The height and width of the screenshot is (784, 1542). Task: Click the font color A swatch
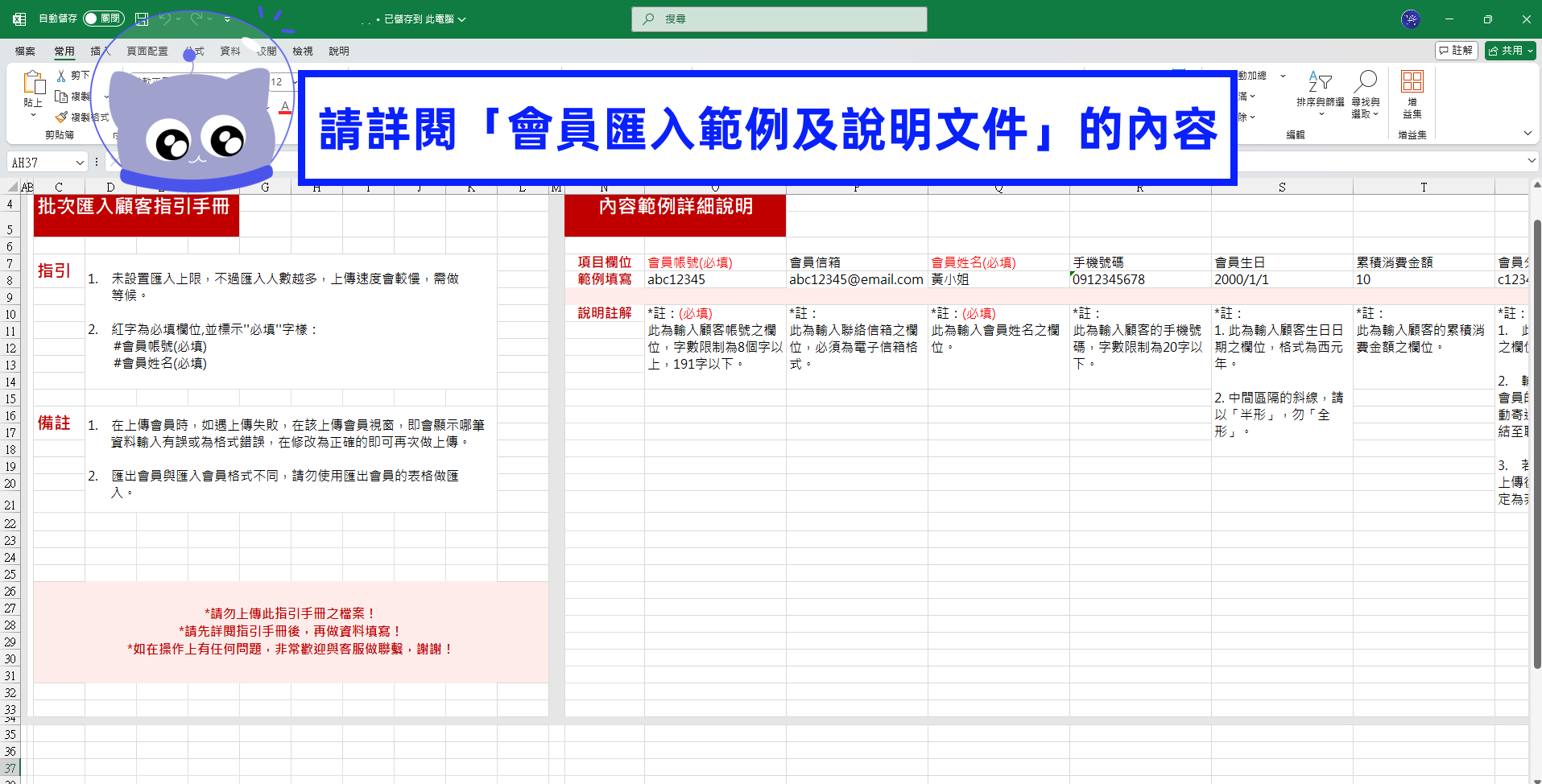(285, 107)
